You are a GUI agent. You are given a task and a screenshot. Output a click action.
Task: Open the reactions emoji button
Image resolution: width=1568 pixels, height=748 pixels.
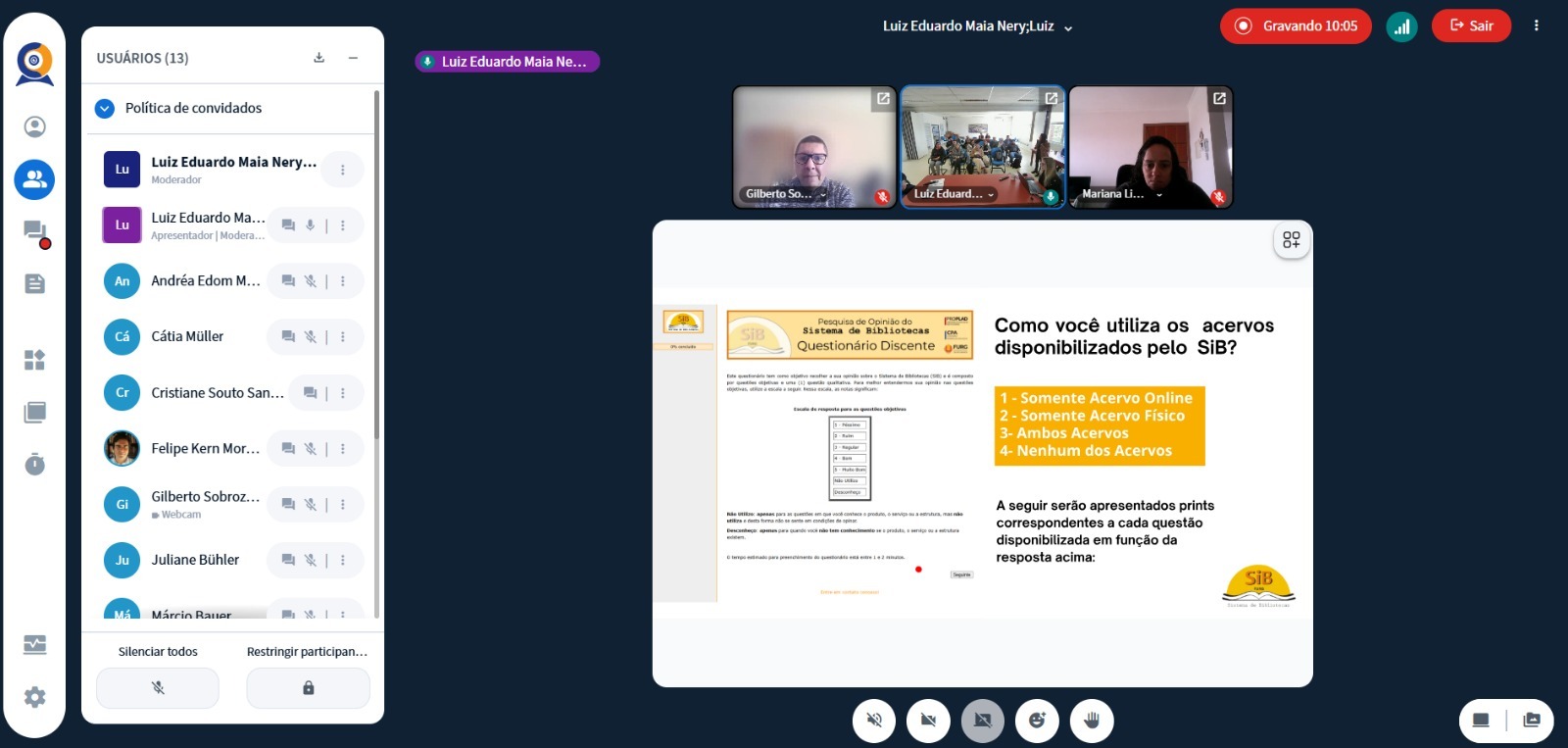pos(1037,721)
